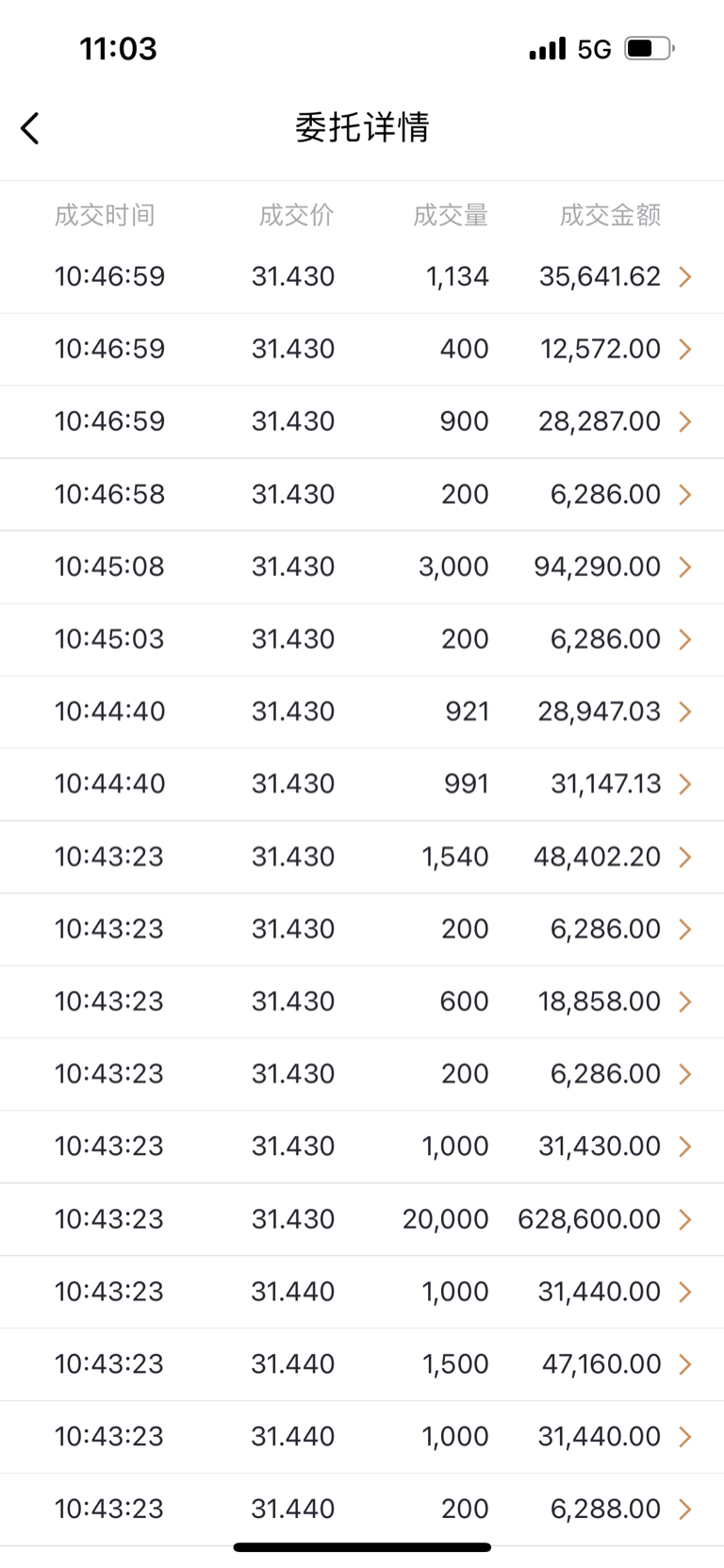Select the 10:45:08 trade of 3,000 shares
Image resolution: width=724 pixels, height=1568 pixels.
pyautogui.click(x=362, y=567)
